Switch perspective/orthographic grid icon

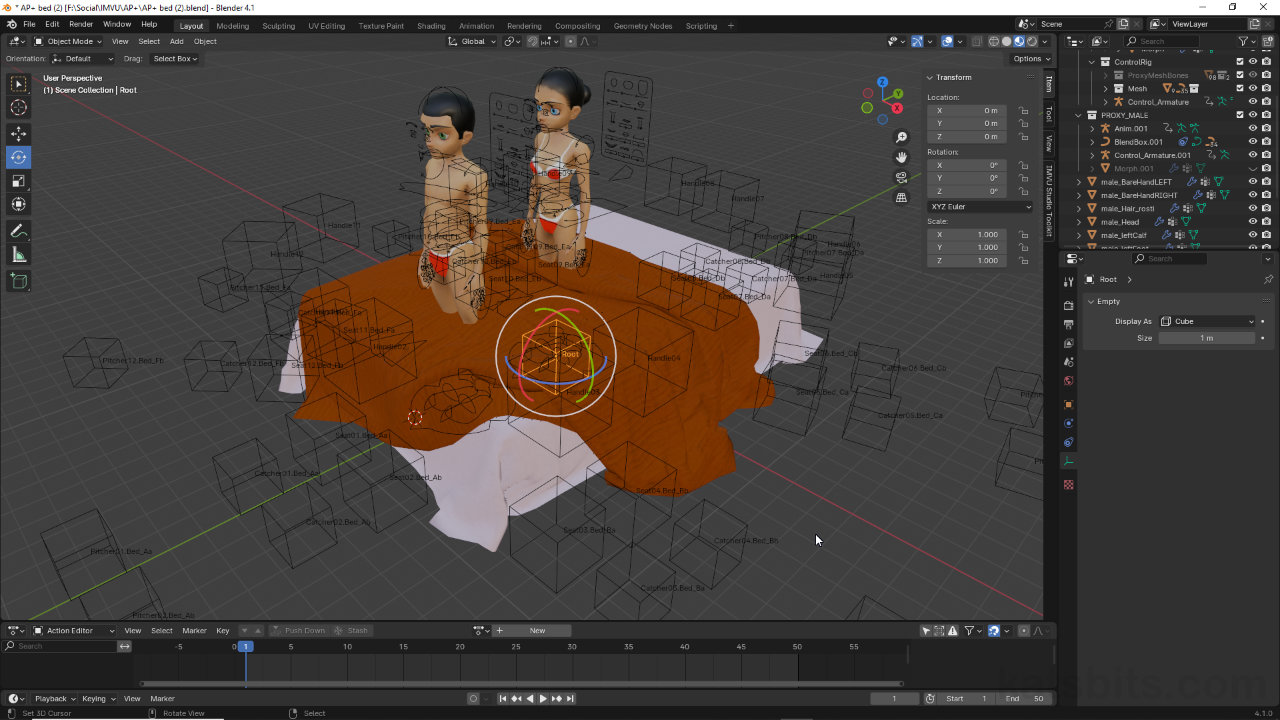(901, 198)
